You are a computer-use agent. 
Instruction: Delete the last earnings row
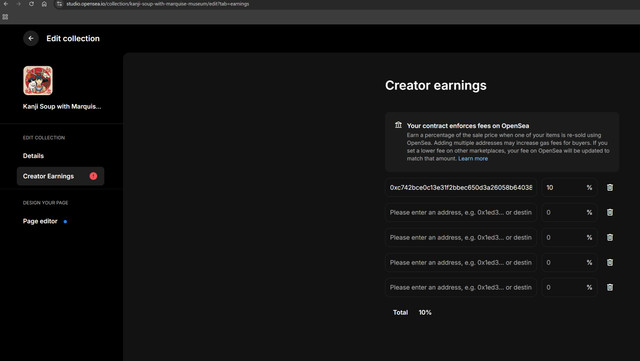pyautogui.click(x=610, y=287)
